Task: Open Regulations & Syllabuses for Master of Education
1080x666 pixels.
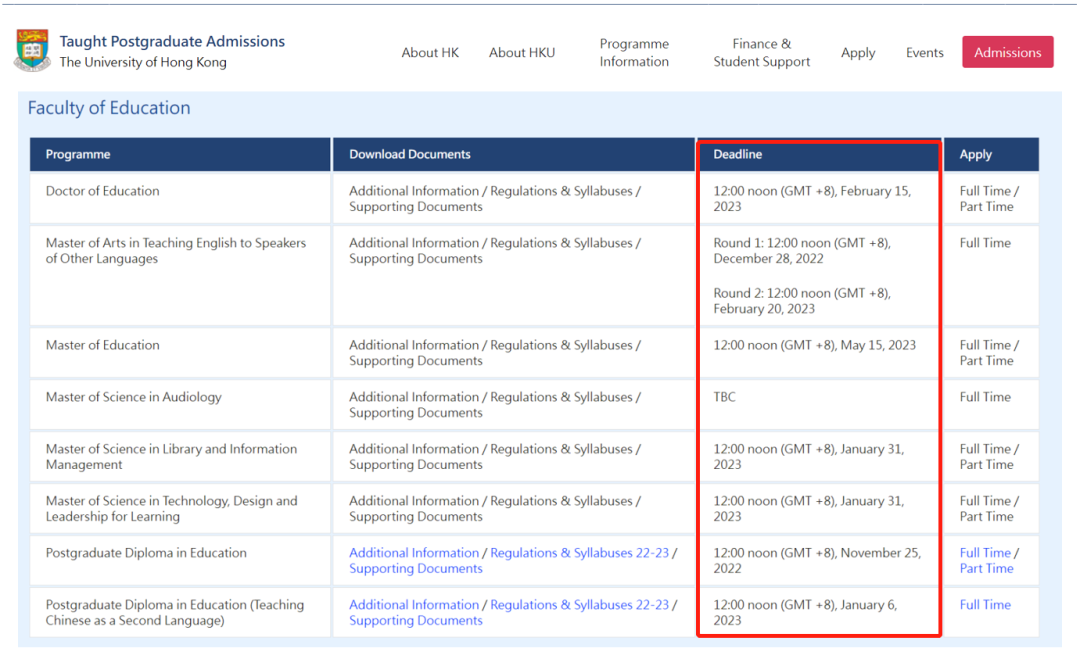Action: point(561,345)
